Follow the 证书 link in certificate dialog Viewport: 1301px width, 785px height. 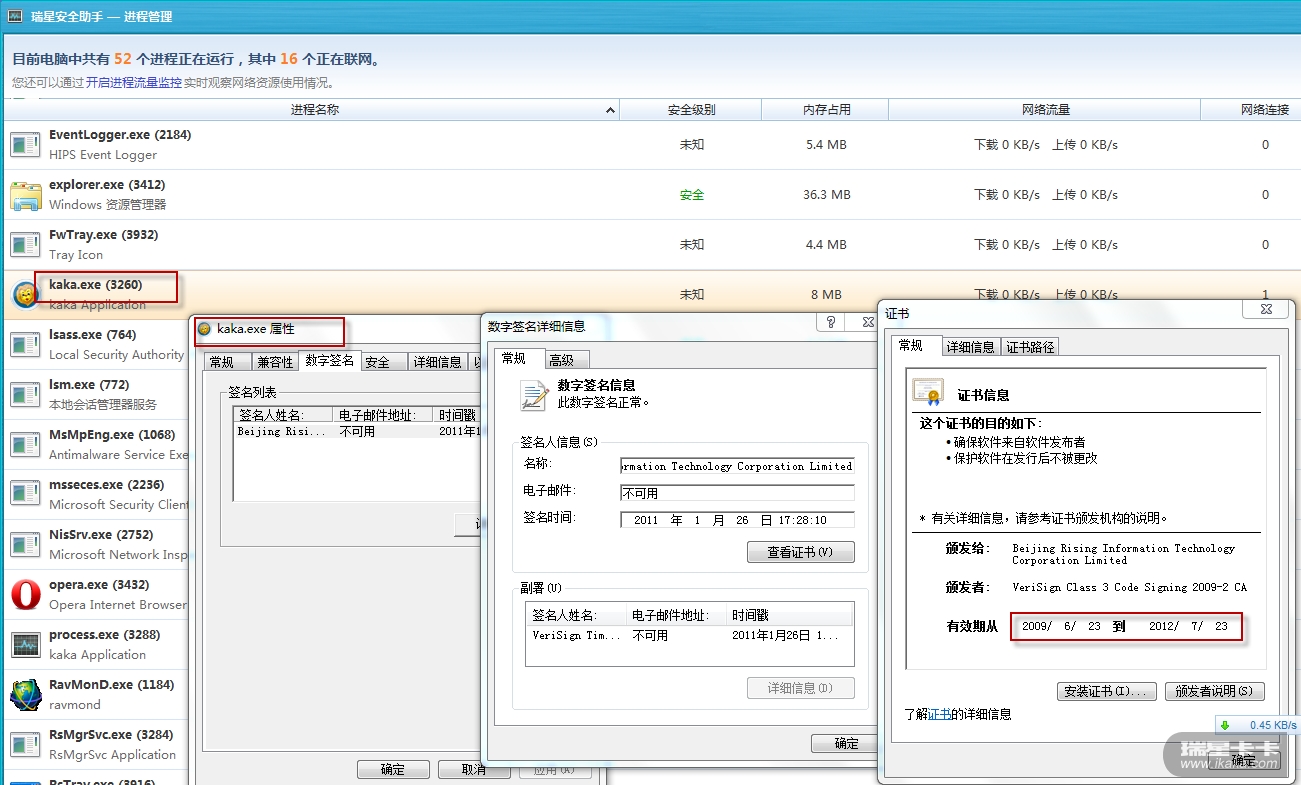(939, 714)
